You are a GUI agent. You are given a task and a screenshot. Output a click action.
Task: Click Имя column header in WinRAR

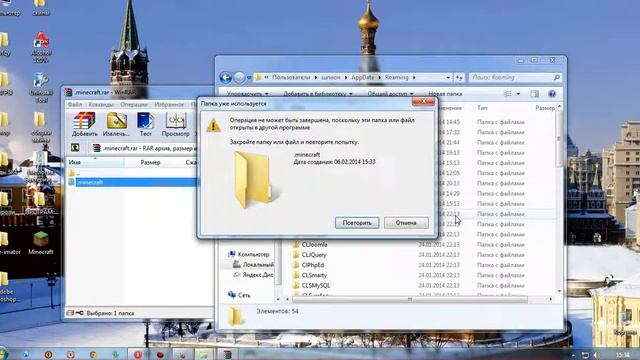click(x=96, y=162)
